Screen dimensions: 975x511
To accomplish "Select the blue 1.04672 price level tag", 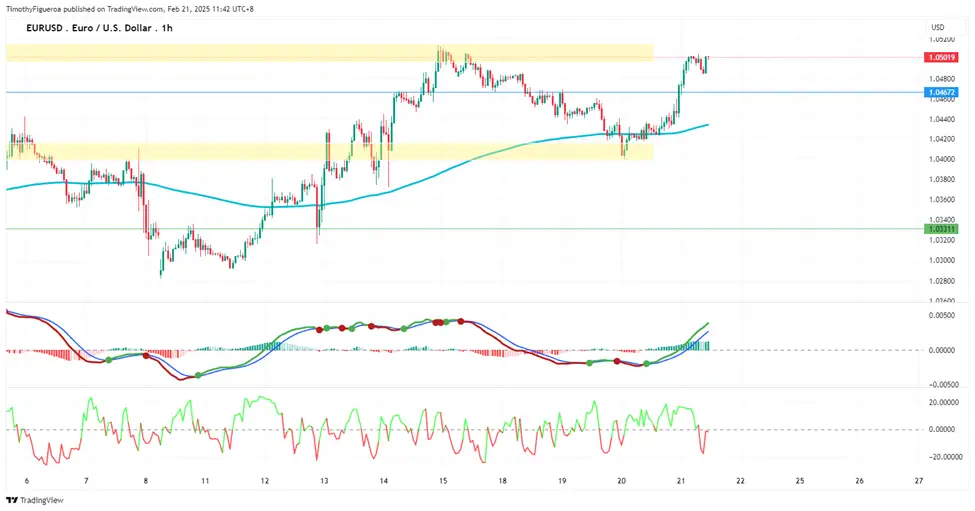I will pyautogui.click(x=941, y=92).
